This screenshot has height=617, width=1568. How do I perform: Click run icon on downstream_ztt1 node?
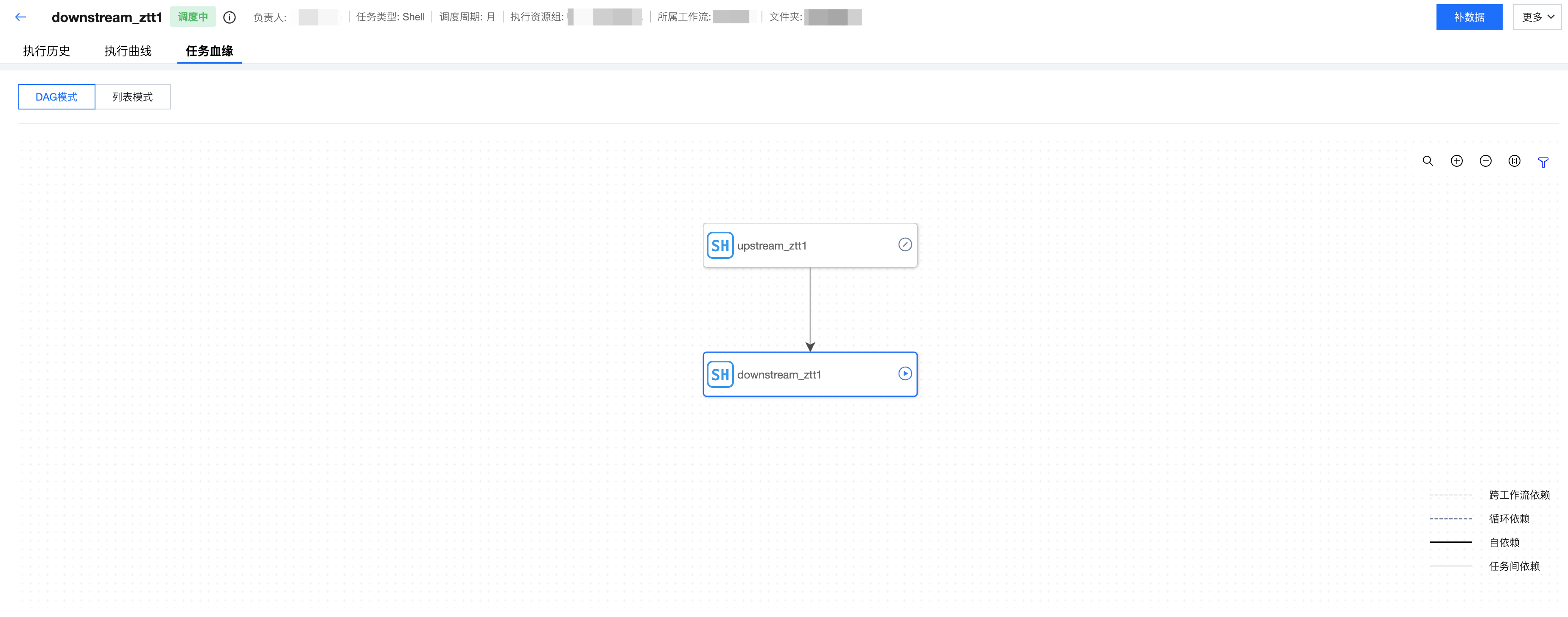click(x=905, y=374)
